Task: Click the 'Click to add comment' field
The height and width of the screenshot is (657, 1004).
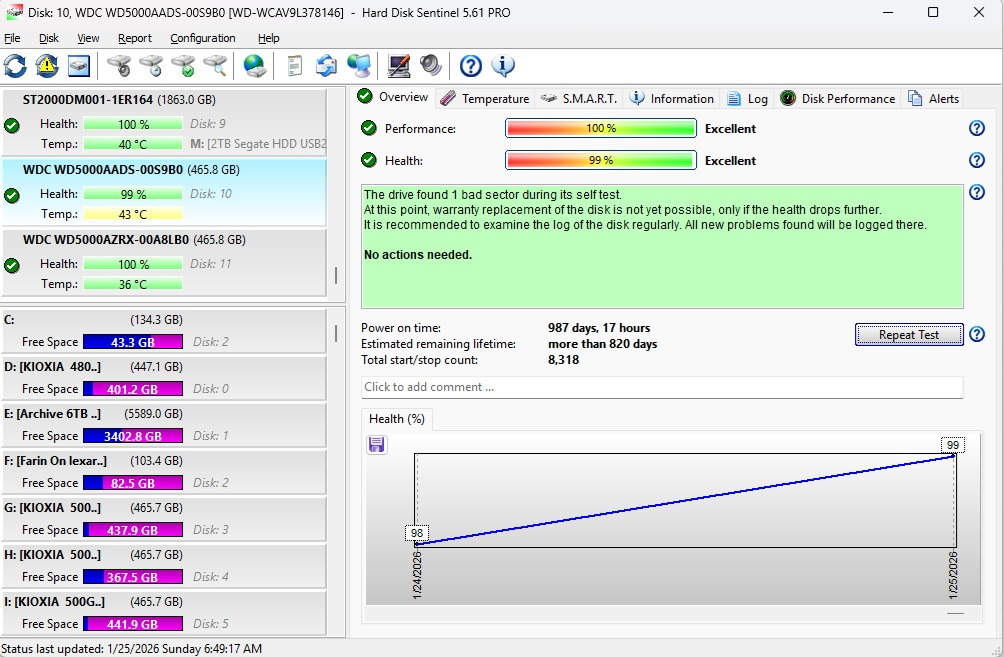Action: click(662, 387)
